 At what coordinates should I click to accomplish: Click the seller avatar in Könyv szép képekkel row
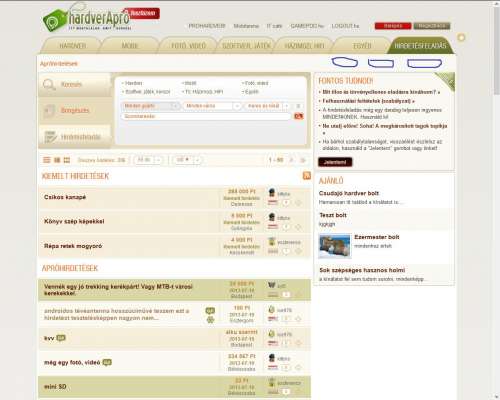point(272,217)
